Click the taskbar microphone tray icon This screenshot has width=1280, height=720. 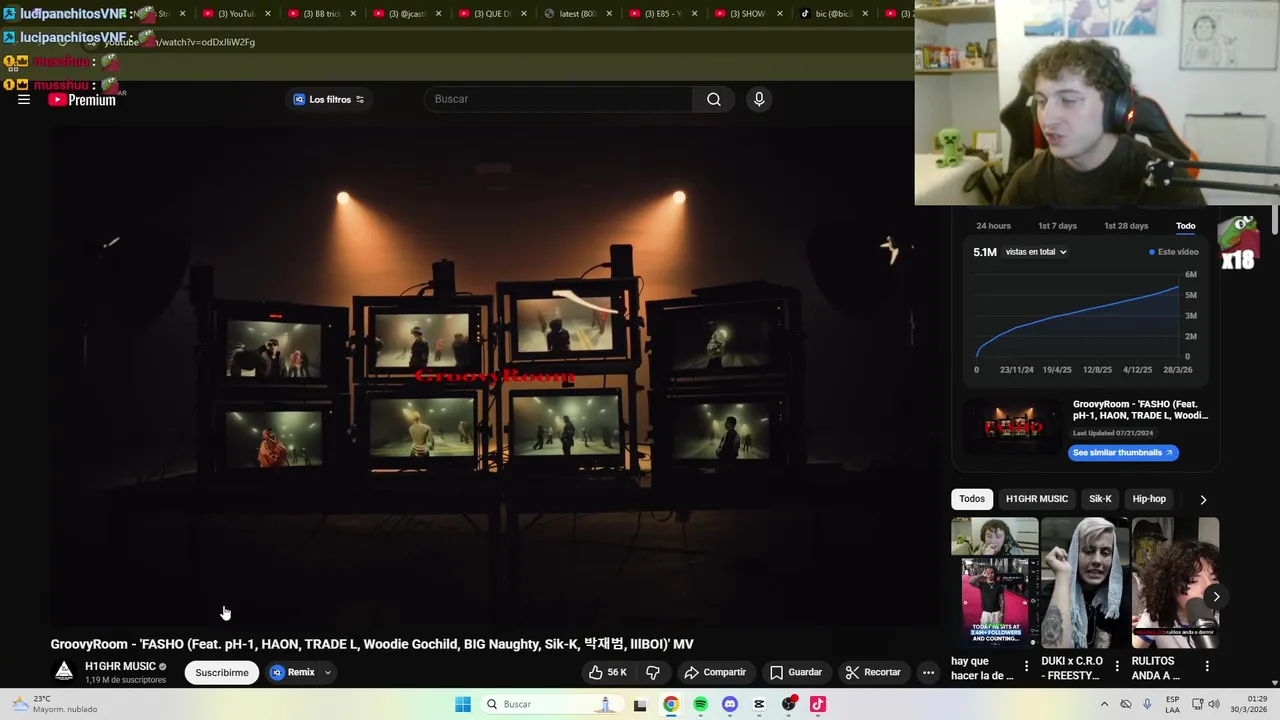1147,704
